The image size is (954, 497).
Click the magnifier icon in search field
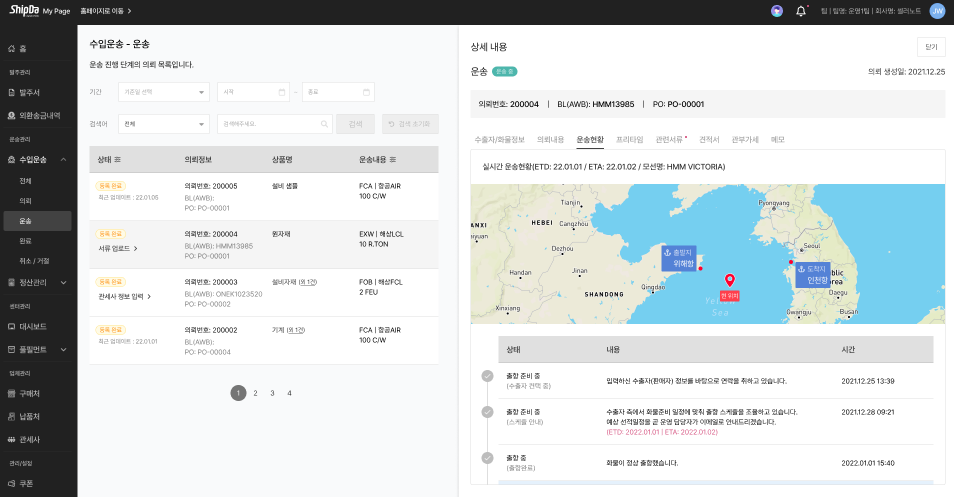click(x=325, y=124)
